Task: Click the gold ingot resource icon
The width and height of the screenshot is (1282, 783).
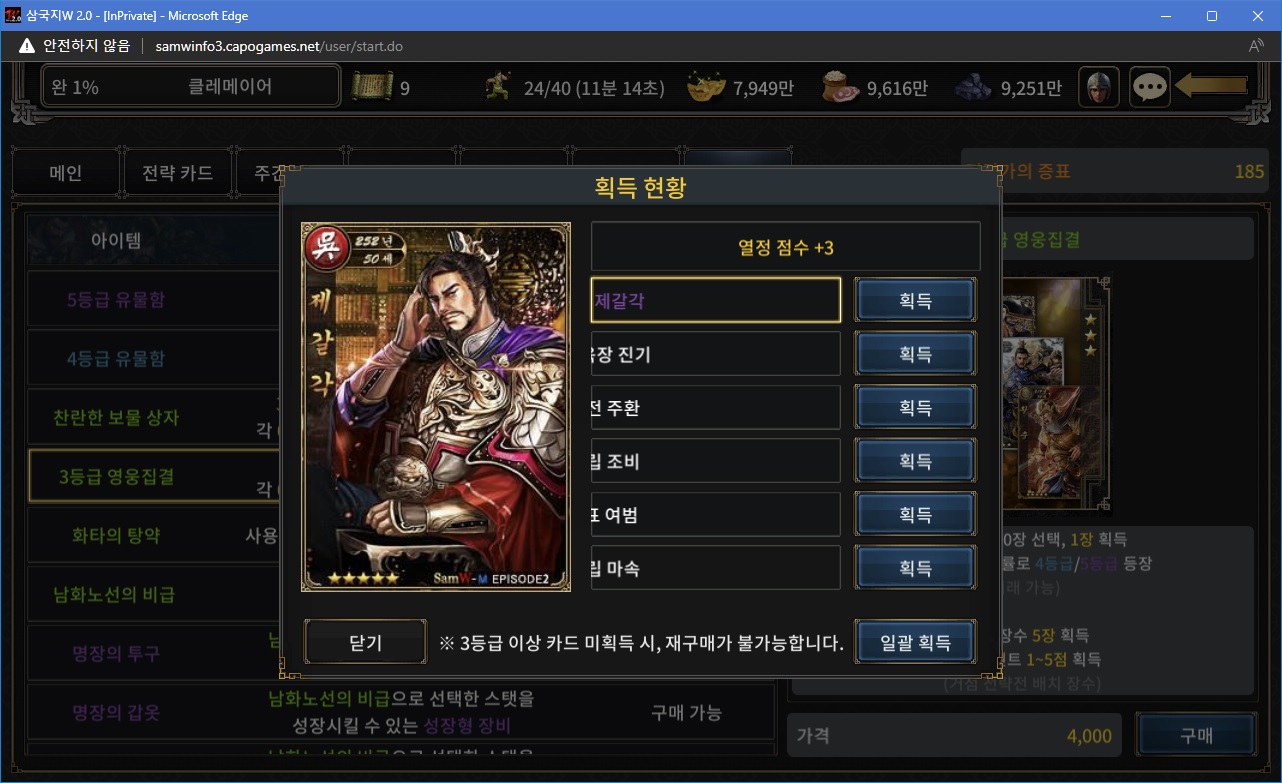Action: tap(706, 88)
